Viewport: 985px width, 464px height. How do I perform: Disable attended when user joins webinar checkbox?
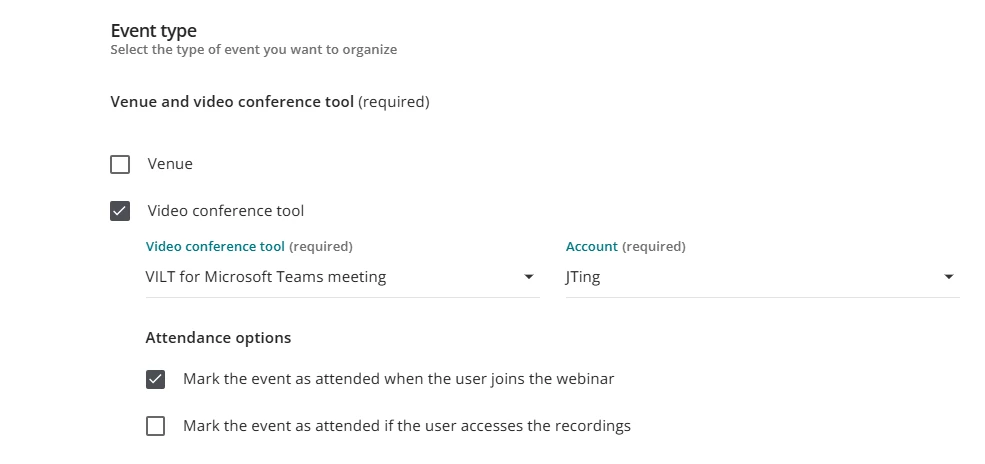pyautogui.click(x=155, y=379)
